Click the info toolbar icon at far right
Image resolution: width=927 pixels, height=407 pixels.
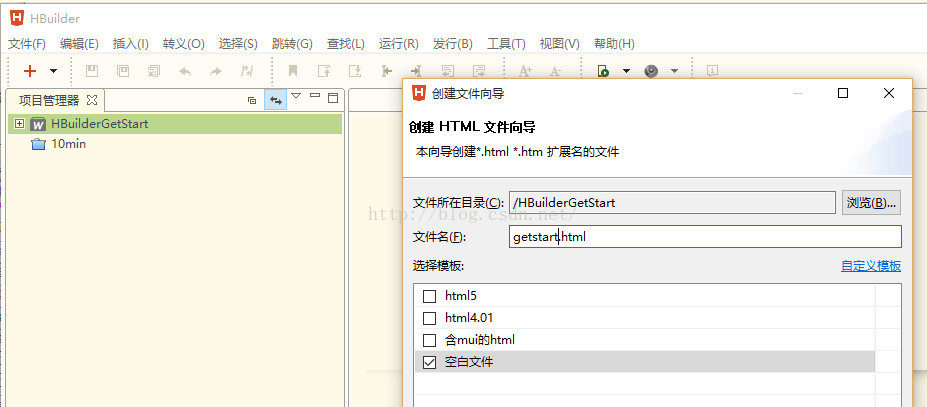point(712,71)
